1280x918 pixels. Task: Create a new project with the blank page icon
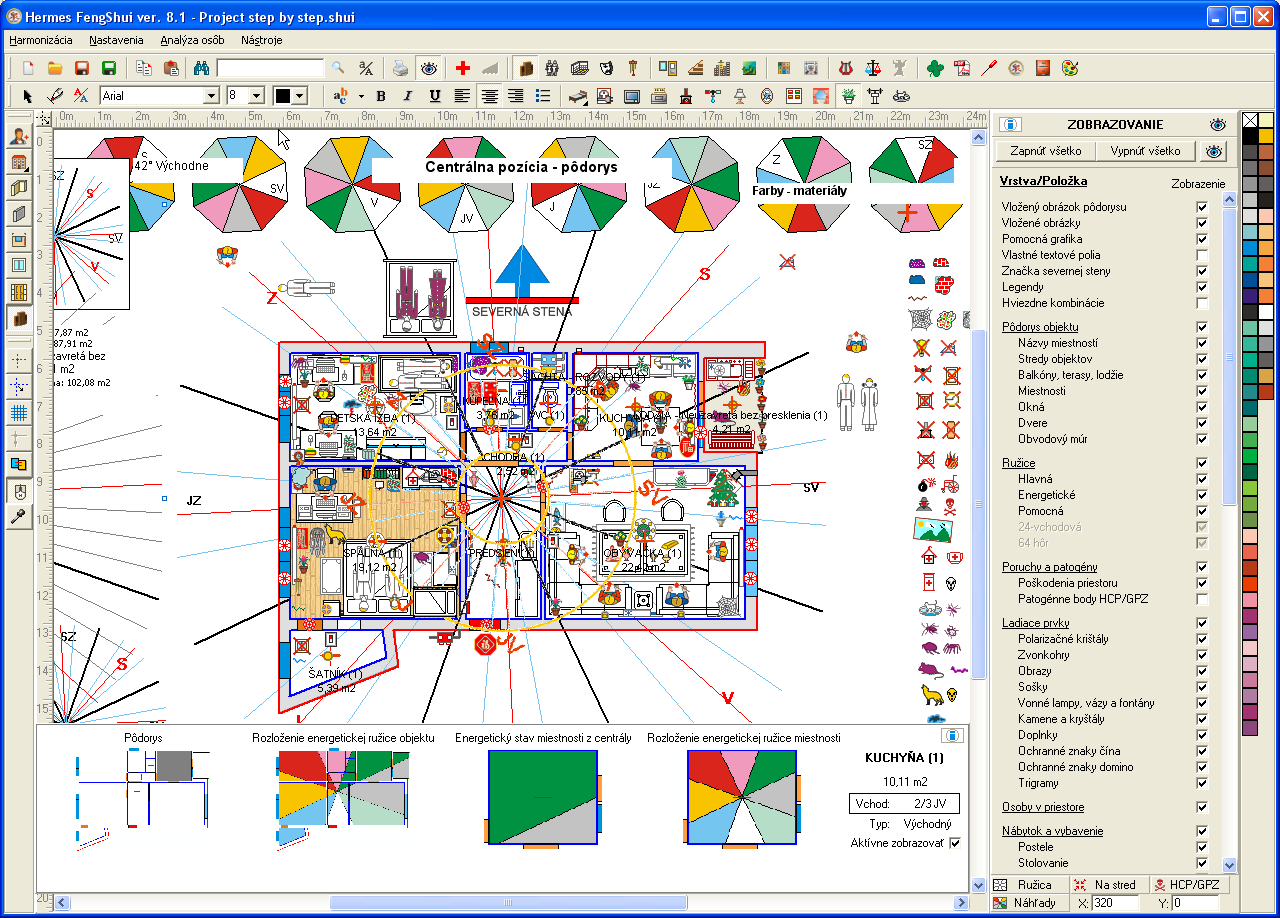[28, 68]
